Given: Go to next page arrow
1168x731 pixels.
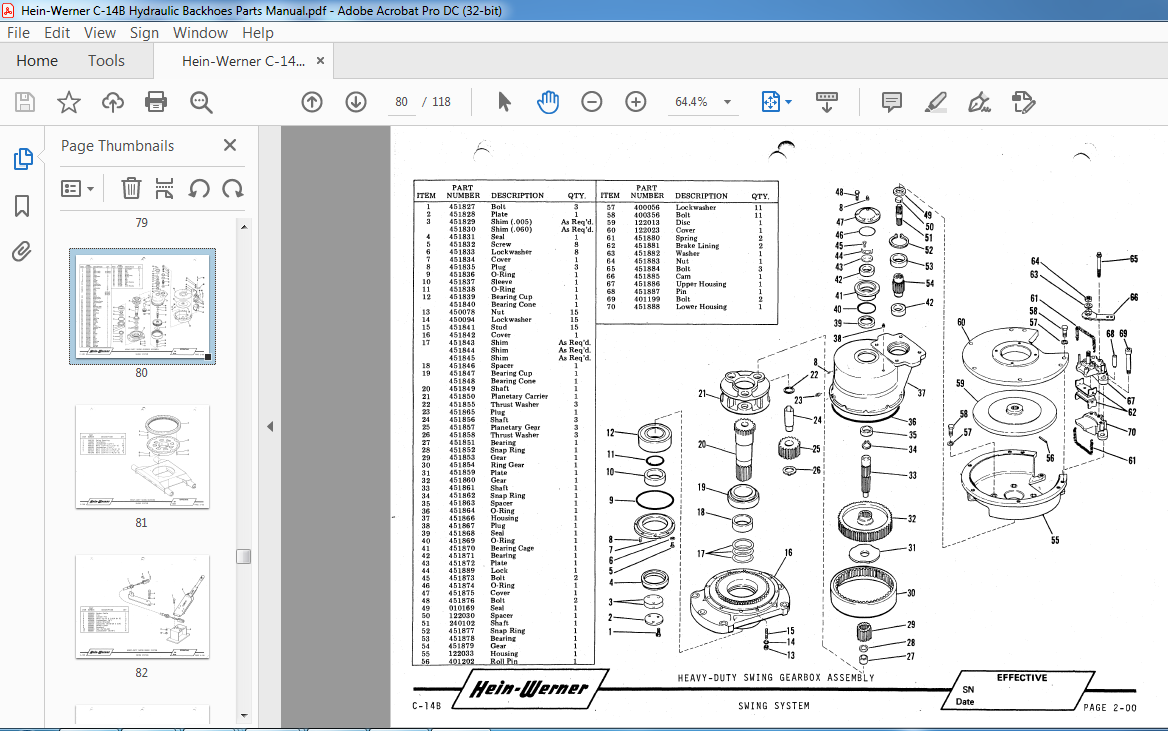Looking at the screenshot, I should tap(356, 102).
